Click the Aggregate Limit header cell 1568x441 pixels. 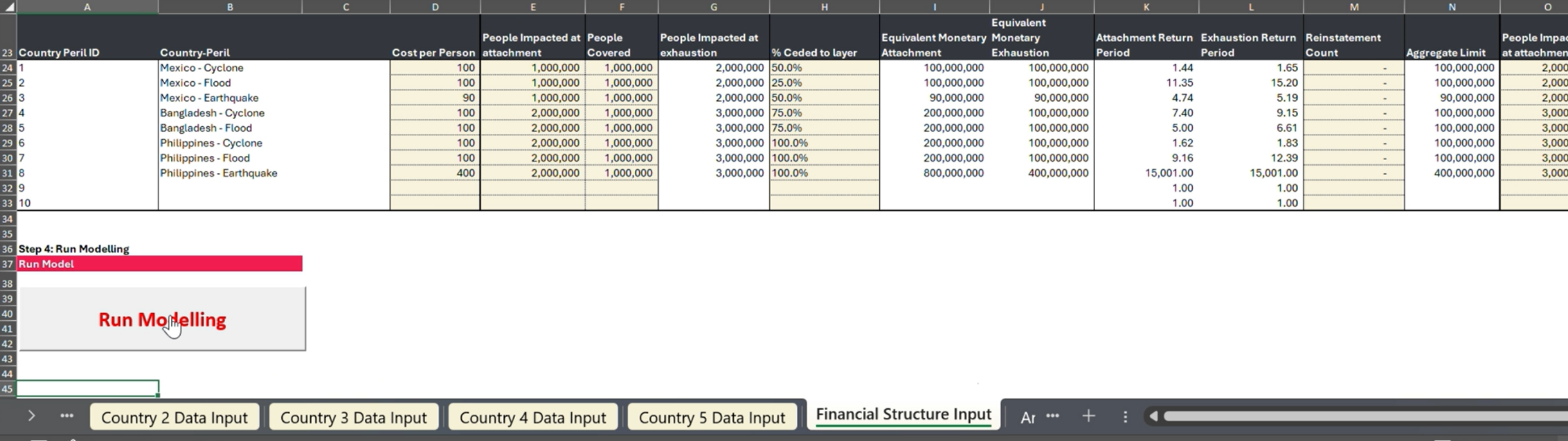(1452, 36)
